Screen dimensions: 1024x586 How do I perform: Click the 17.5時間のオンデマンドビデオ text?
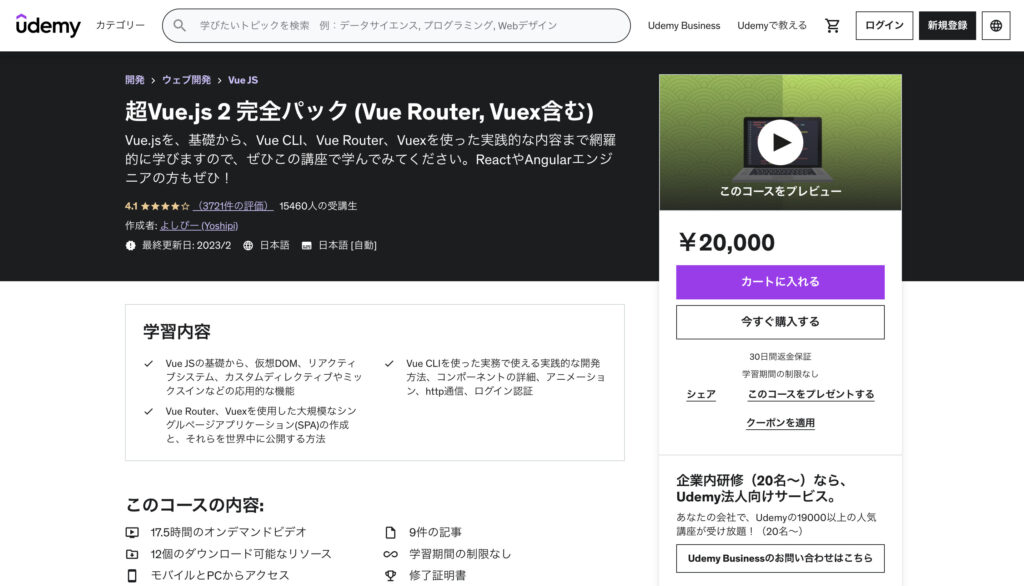tap(229, 532)
